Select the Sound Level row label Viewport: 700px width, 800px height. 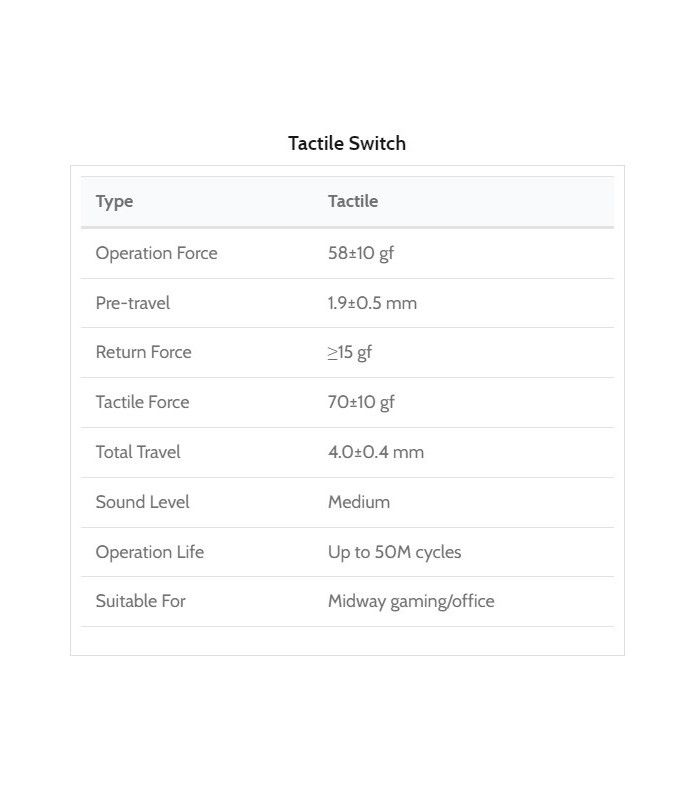[142, 502]
